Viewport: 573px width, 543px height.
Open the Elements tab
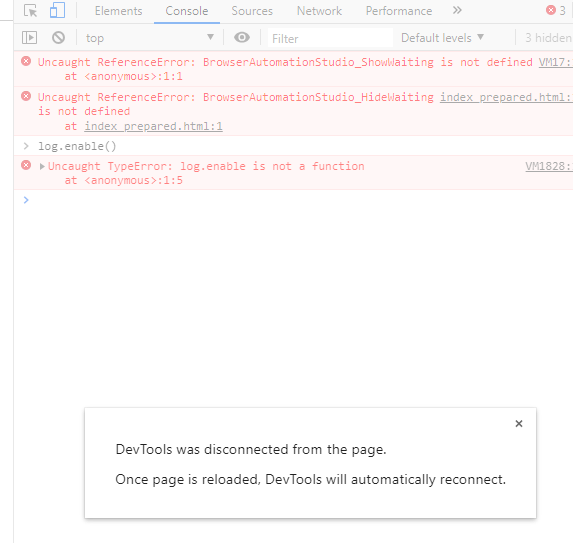tap(118, 11)
